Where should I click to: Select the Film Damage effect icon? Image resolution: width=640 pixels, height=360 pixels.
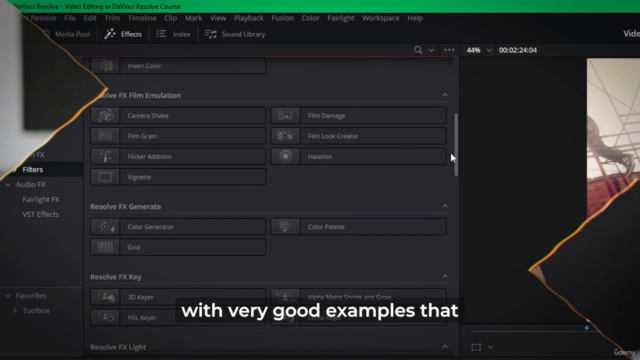[285, 116]
